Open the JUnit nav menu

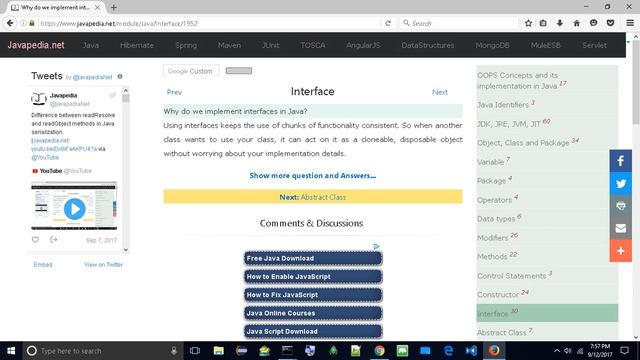click(x=271, y=45)
